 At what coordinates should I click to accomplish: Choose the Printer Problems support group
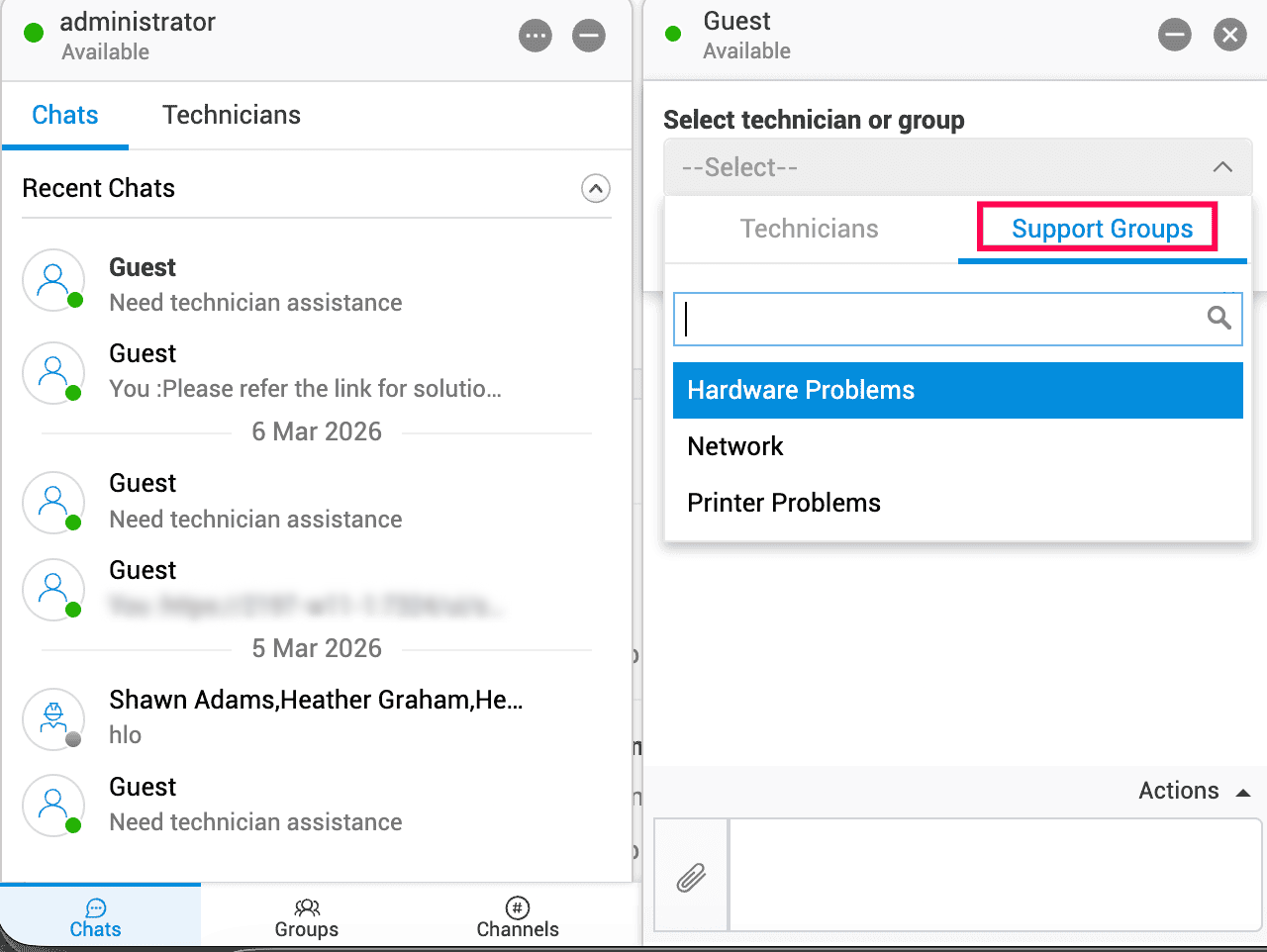957,503
